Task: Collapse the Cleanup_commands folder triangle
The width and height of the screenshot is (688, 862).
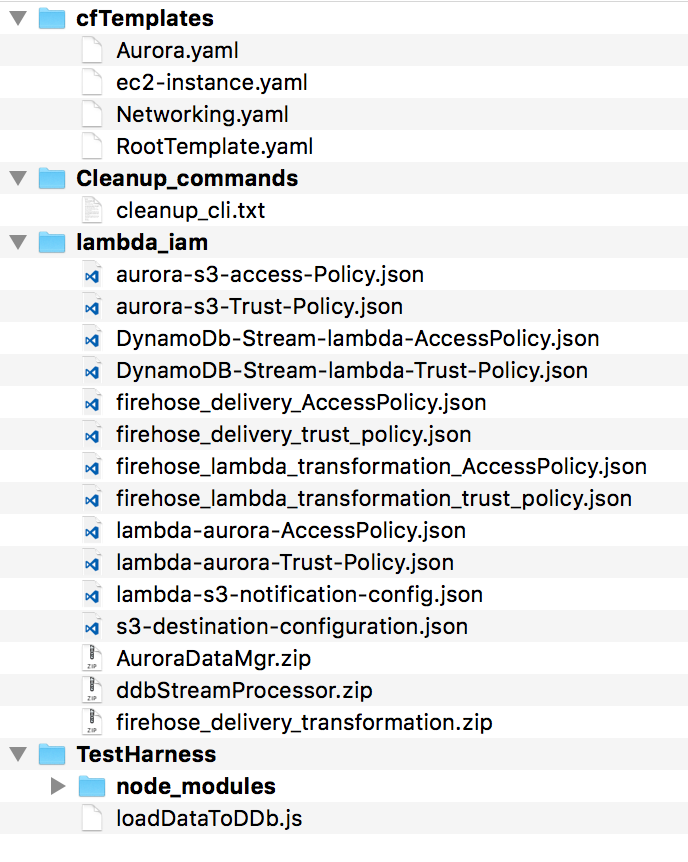Action: click(18, 178)
